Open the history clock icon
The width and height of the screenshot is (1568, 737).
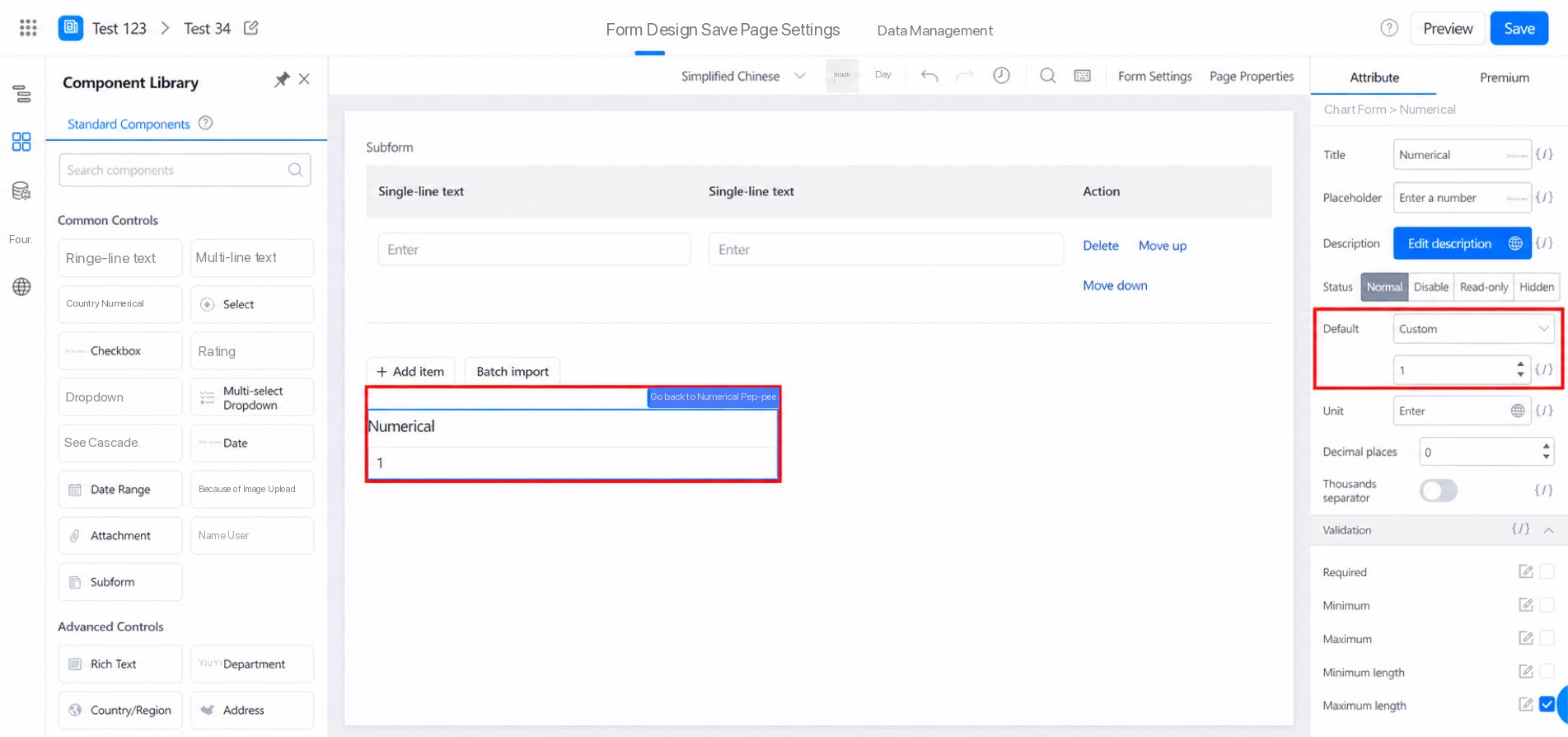point(1001,76)
